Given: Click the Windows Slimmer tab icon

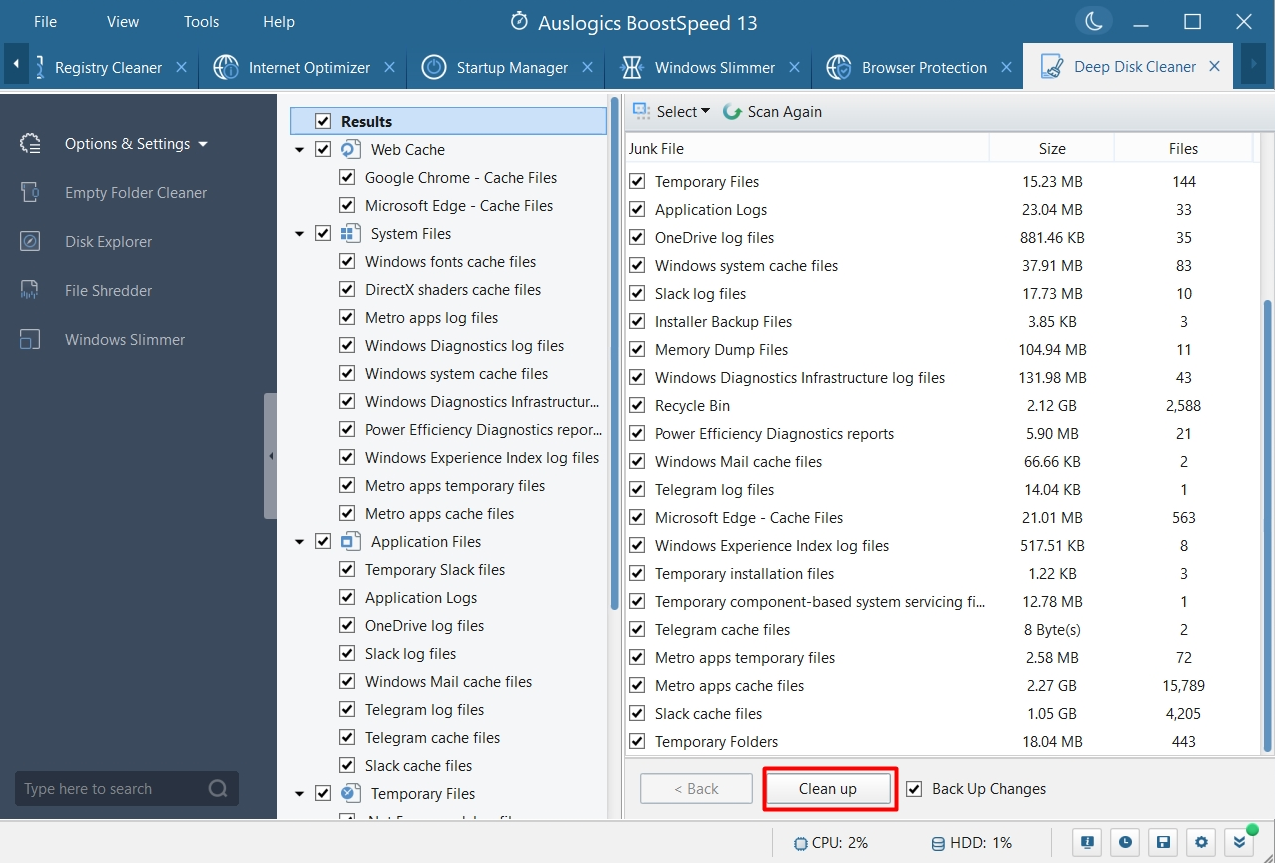Looking at the screenshot, I should click(x=632, y=68).
